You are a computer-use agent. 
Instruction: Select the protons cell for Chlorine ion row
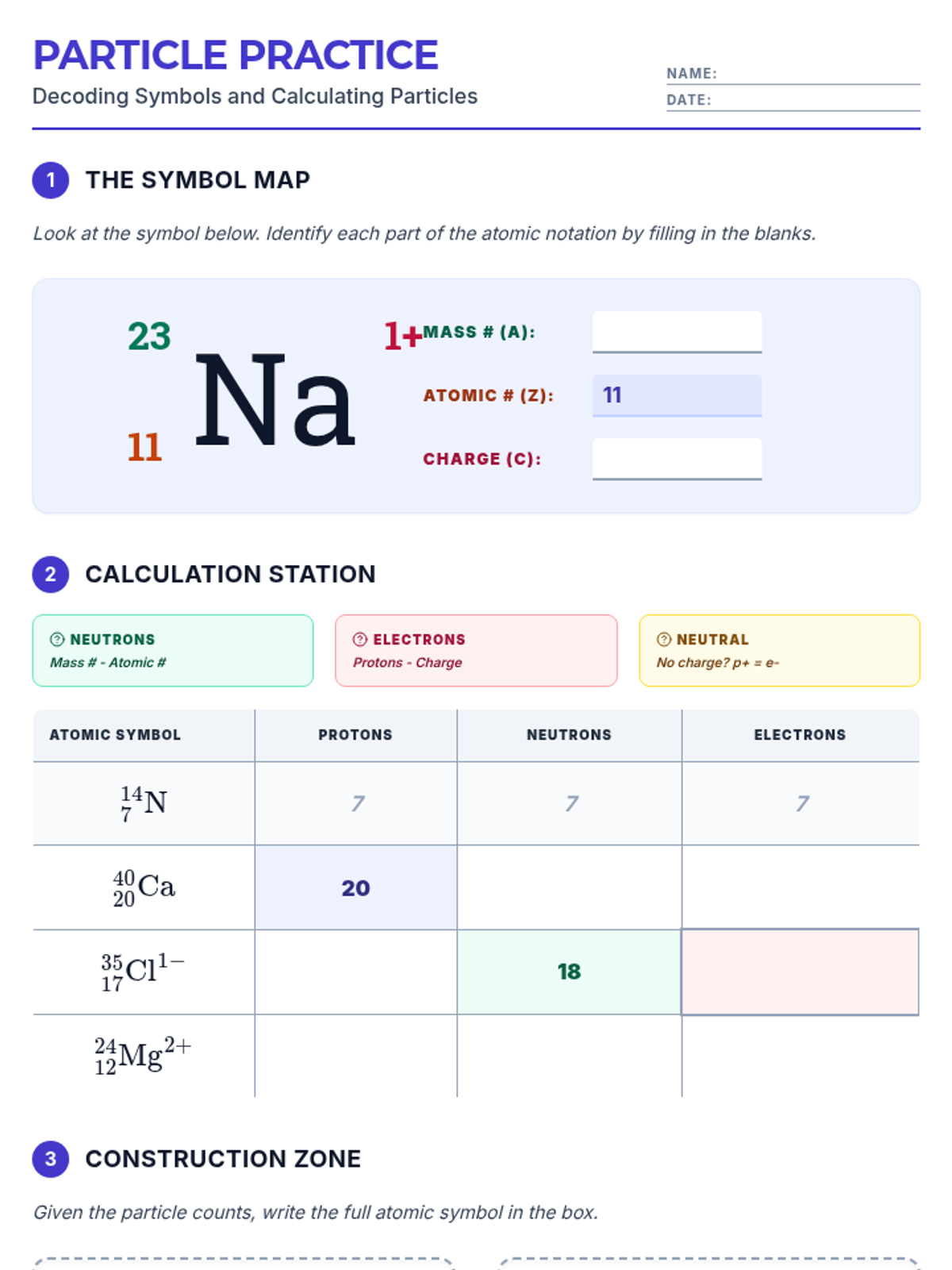pos(355,972)
